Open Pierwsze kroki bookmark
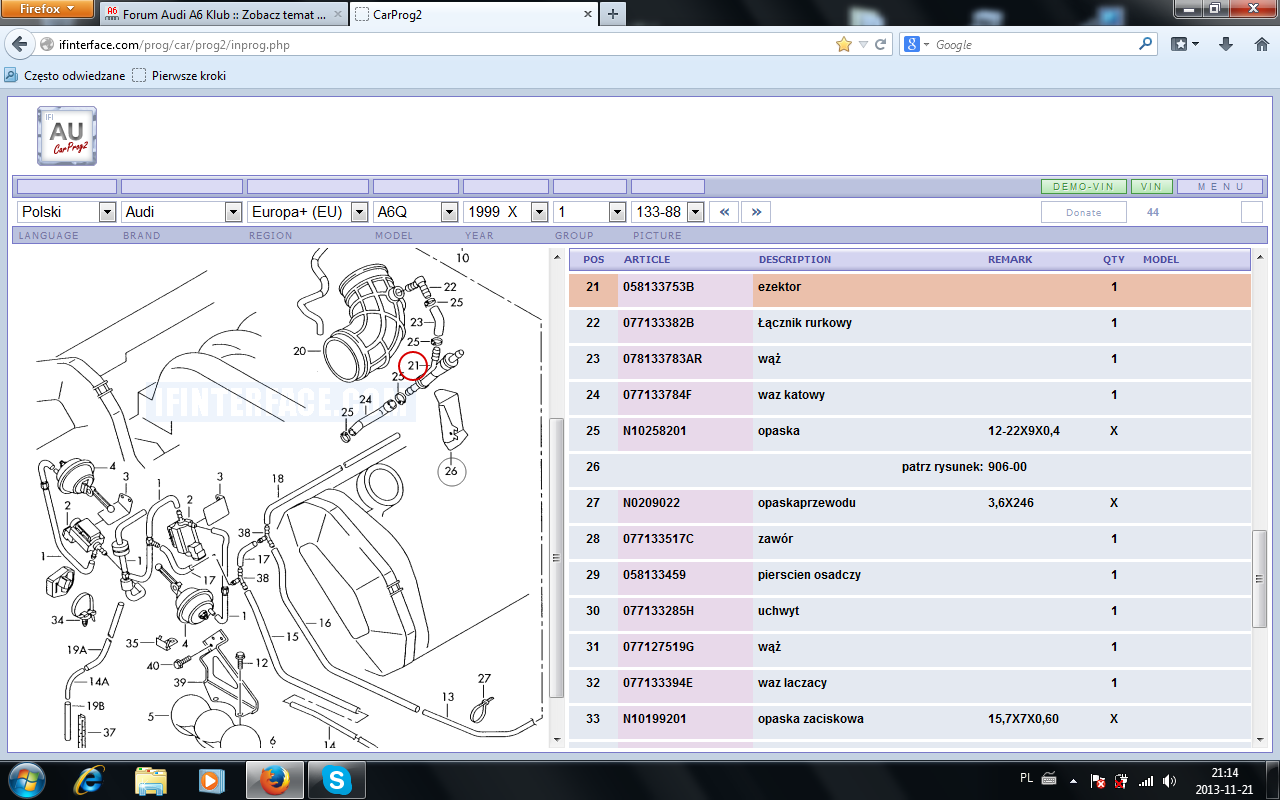The height and width of the screenshot is (800, 1280). [x=179, y=75]
